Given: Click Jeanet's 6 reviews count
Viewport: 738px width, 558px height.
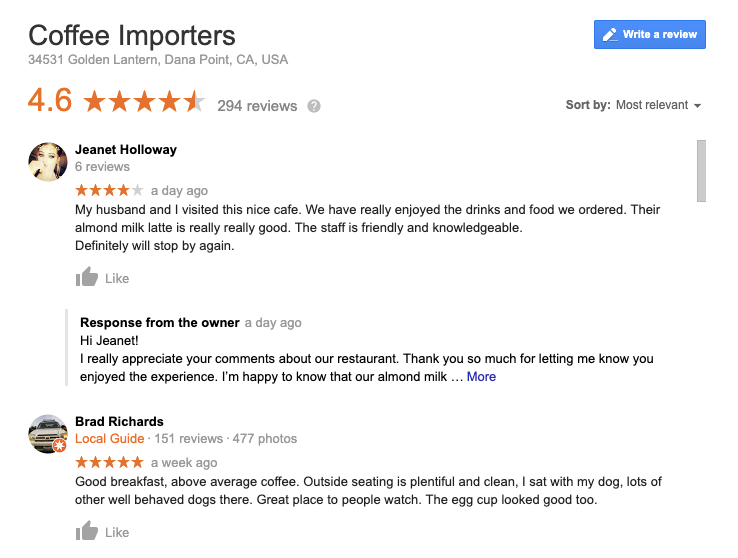Looking at the screenshot, I should pos(103,167).
